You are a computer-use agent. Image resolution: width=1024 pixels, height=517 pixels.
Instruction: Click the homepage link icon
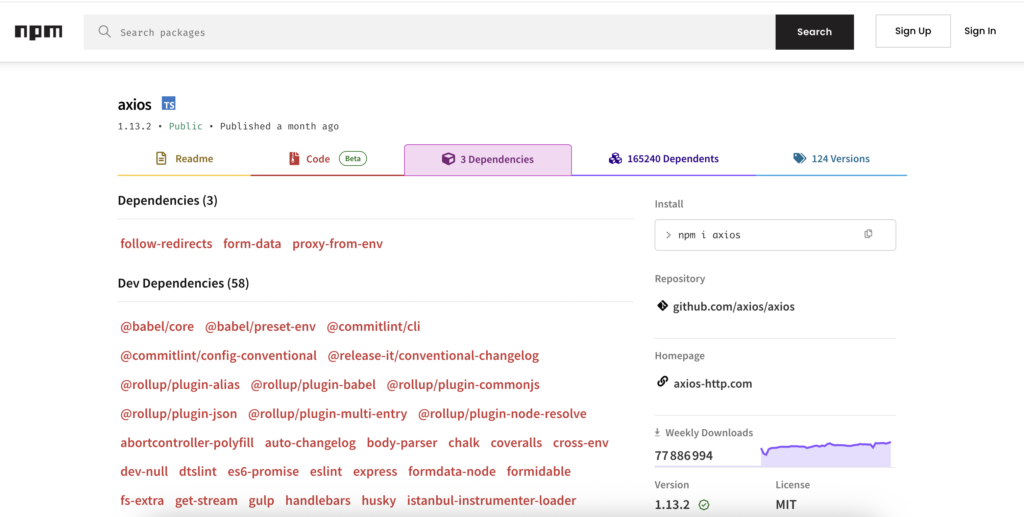point(662,382)
